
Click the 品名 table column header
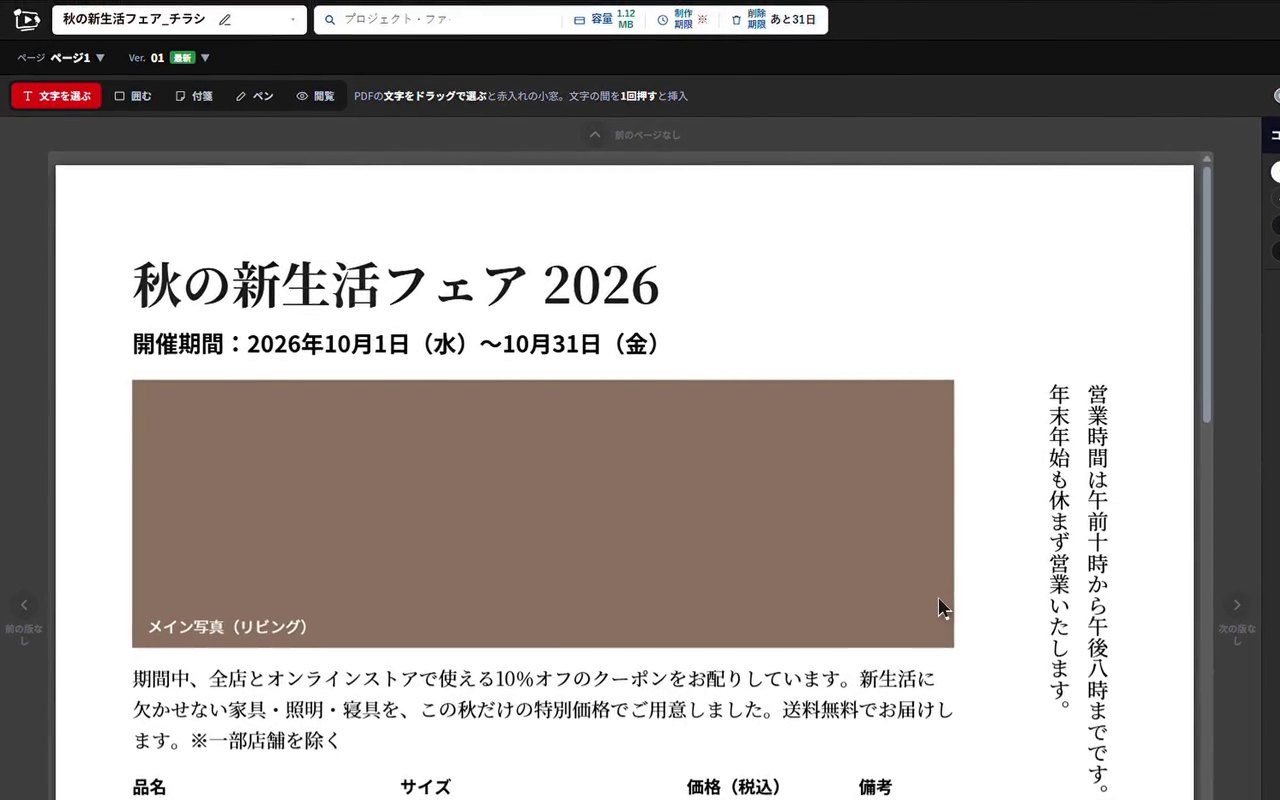(x=150, y=788)
